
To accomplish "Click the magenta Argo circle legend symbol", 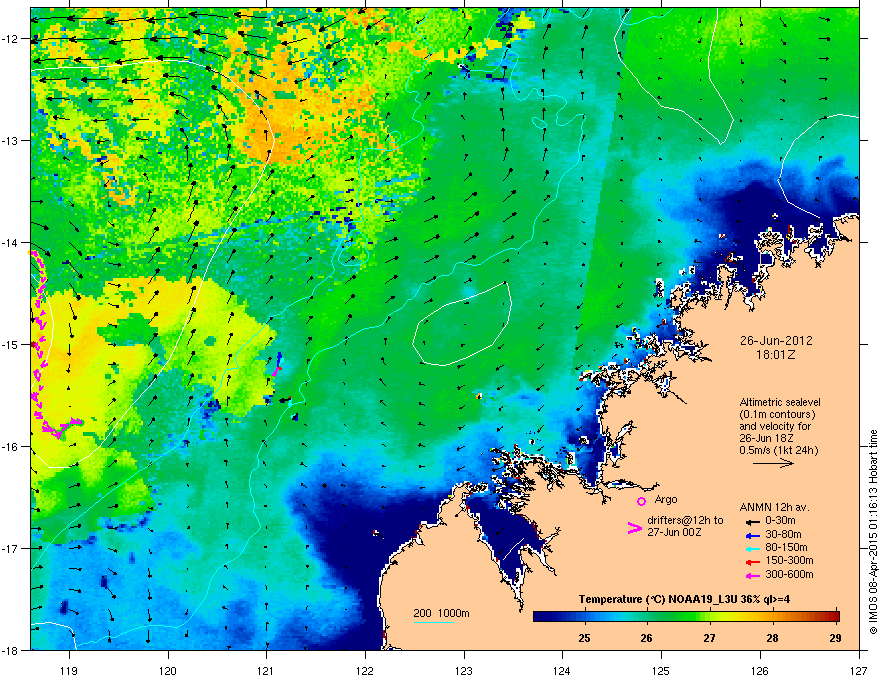I will pyautogui.click(x=641, y=501).
